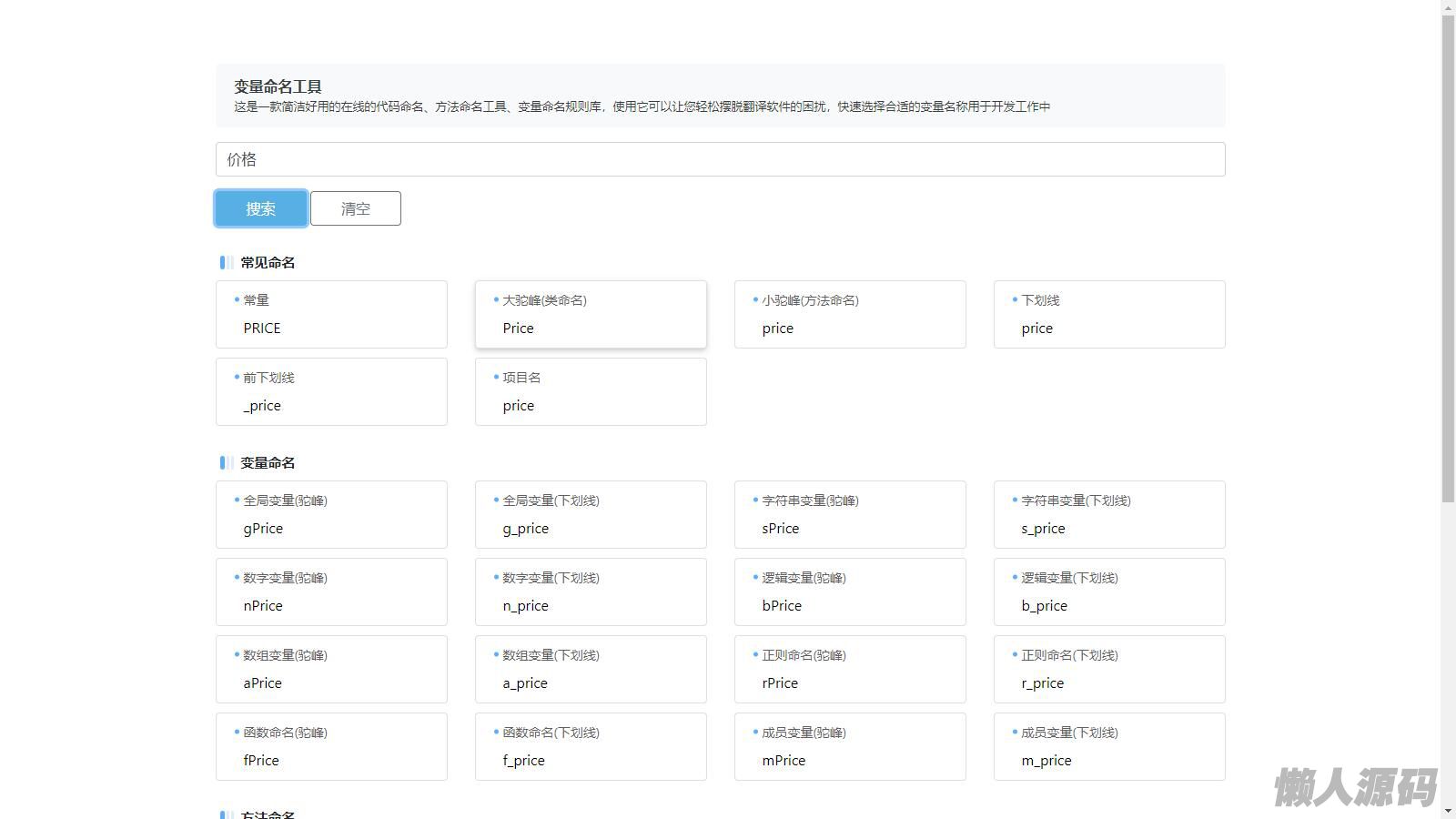1456x819 pixels.
Task: Click the 逻辑变量(驼峰) bPrice card
Action: coord(850,591)
